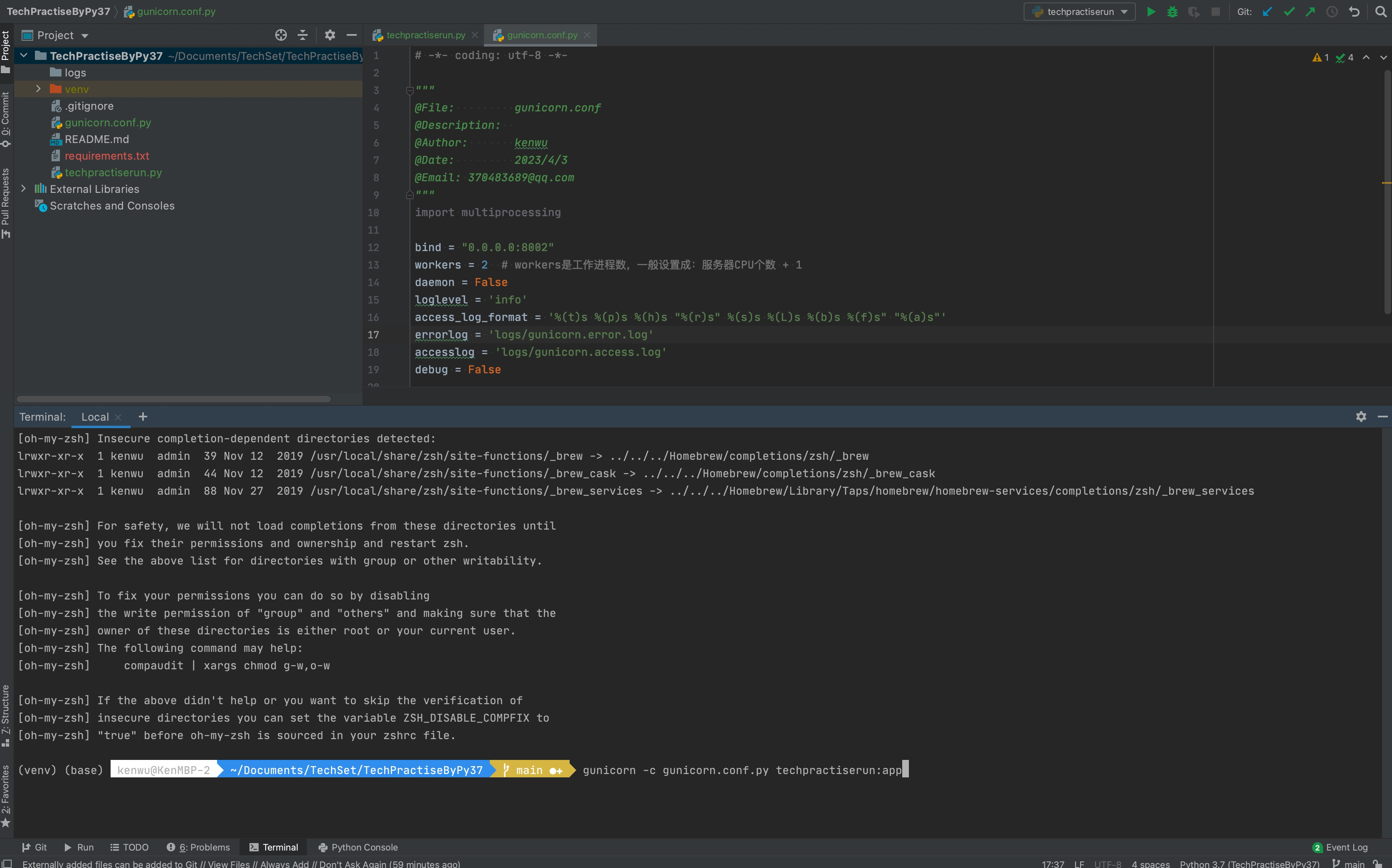Expand External Libraries node

[x=24, y=189]
